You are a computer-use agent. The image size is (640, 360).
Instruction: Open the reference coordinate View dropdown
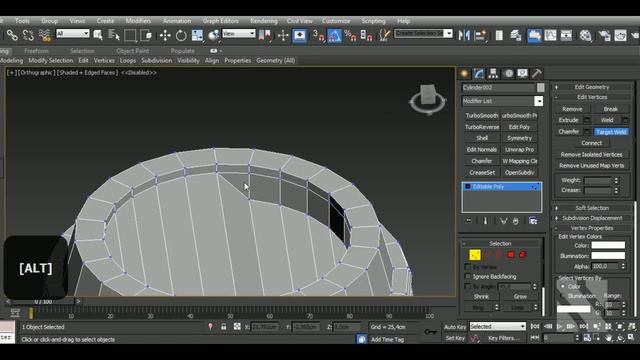coord(239,33)
